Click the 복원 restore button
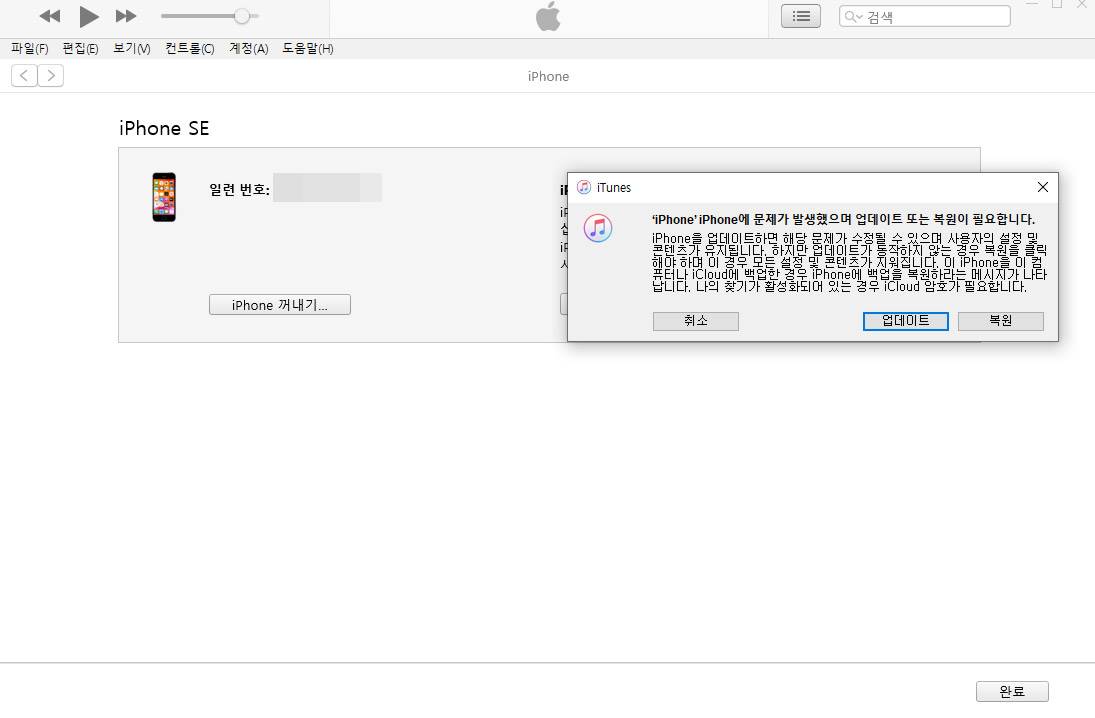 1001,321
